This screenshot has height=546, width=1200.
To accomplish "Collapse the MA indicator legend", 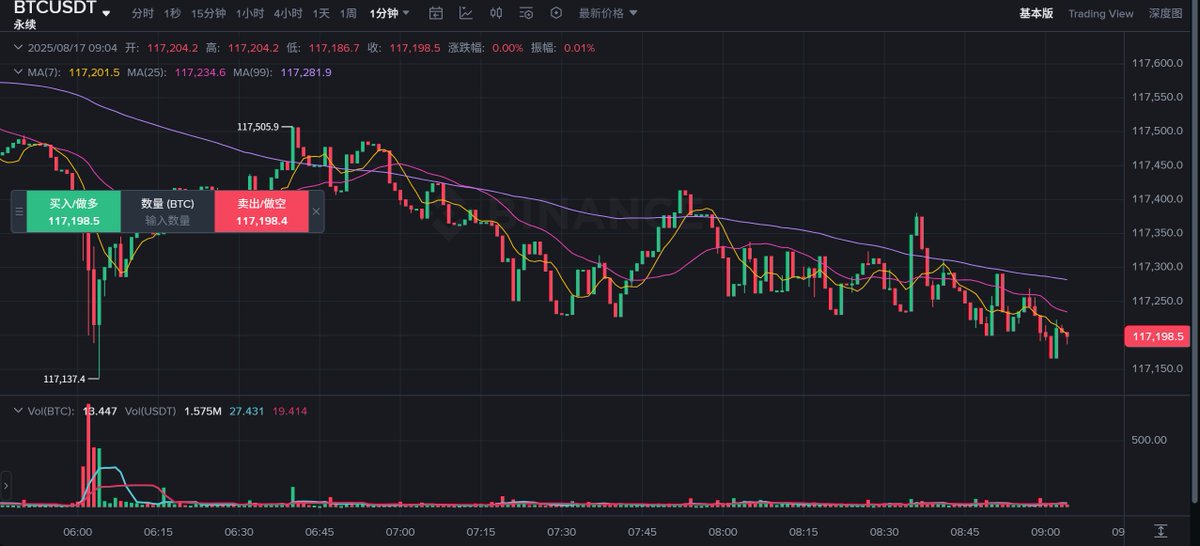I will click(x=18, y=72).
